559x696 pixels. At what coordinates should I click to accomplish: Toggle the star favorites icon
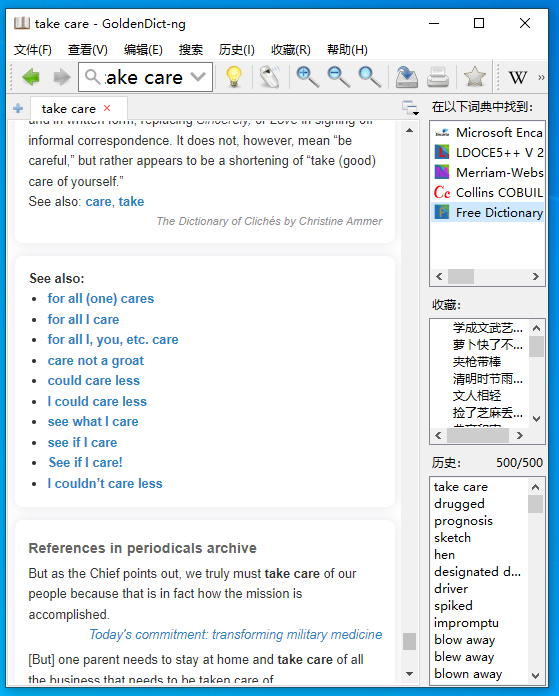(x=474, y=77)
